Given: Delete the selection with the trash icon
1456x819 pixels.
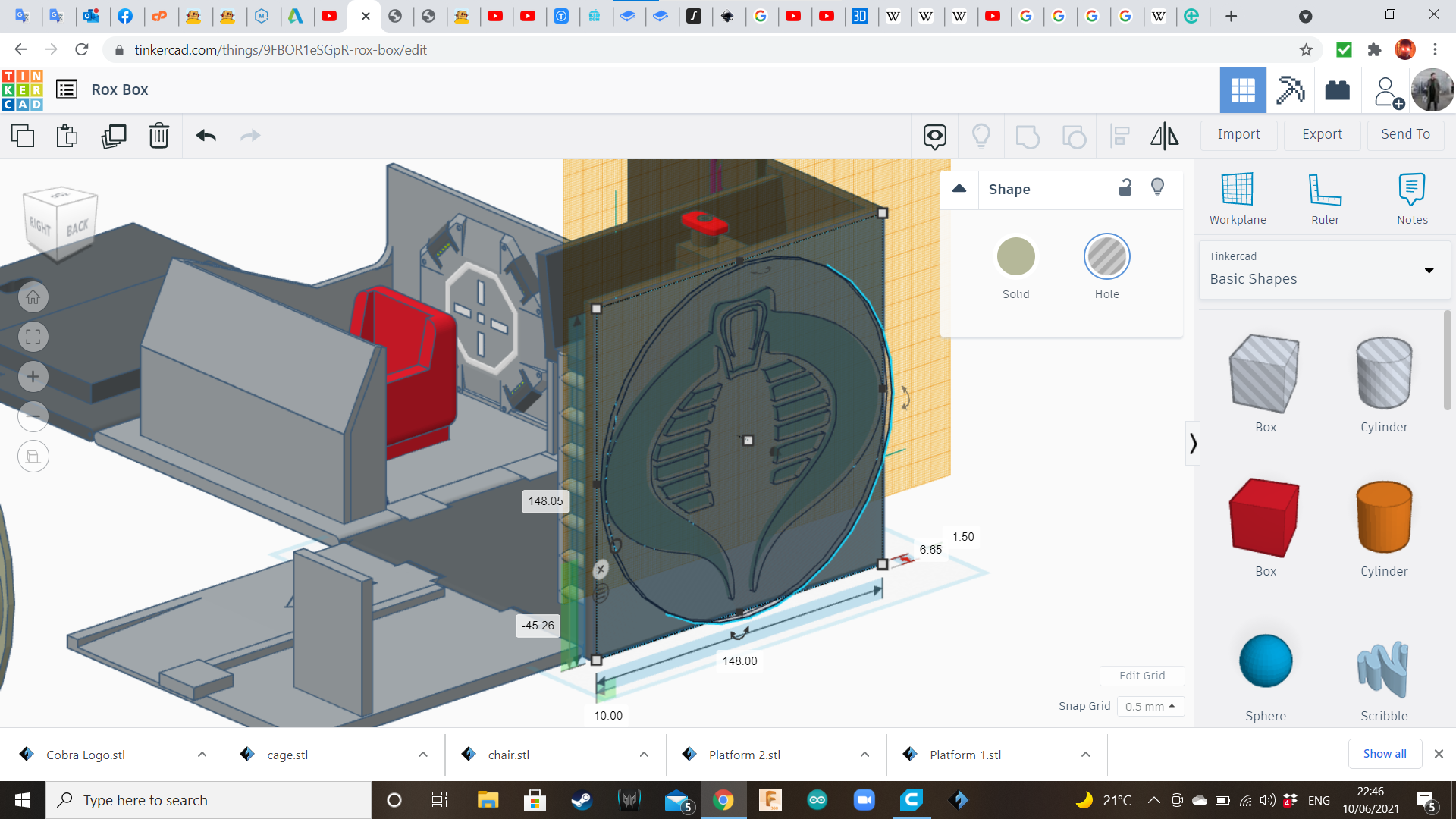Looking at the screenshot, I should pyautogui.click(x=159, y=136).
